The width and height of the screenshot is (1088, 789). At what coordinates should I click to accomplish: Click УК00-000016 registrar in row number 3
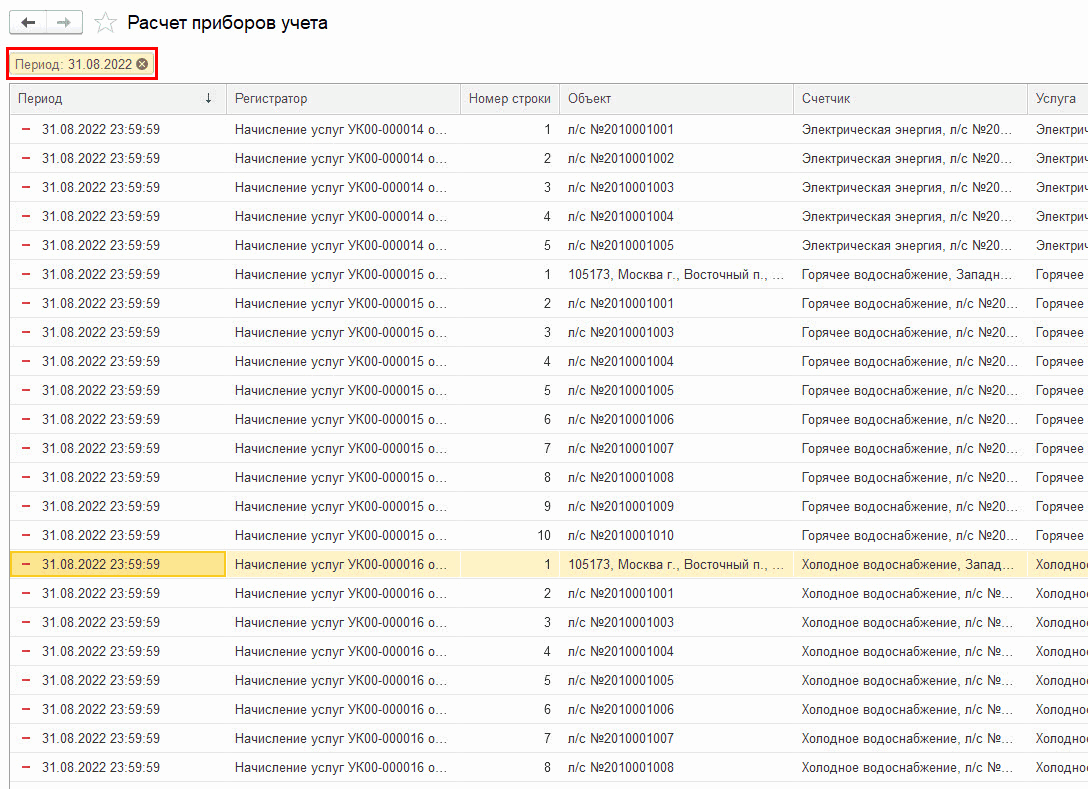pyautogui.click(x=341, y=622)
